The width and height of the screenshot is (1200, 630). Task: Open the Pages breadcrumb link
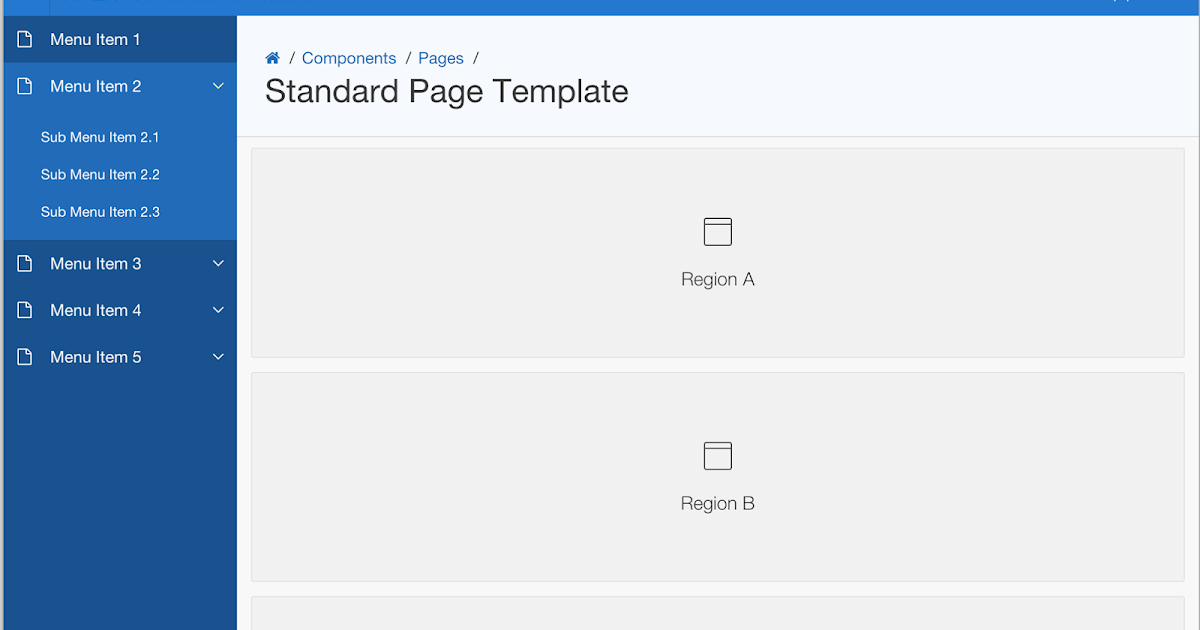click(x=441, y=58)
